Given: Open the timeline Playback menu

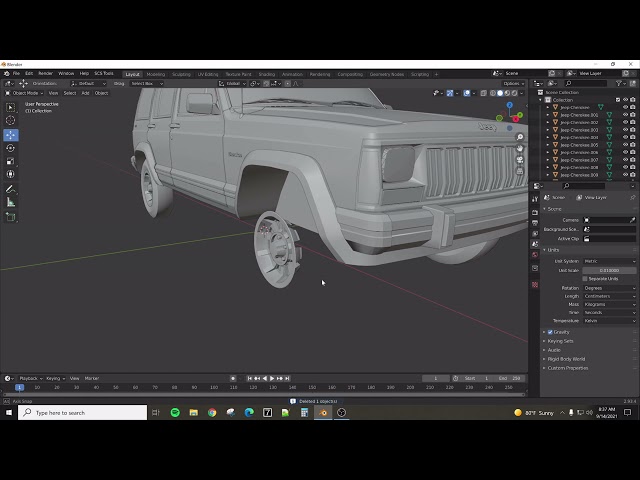Looking at the screenshot, I should click(31, 378).
